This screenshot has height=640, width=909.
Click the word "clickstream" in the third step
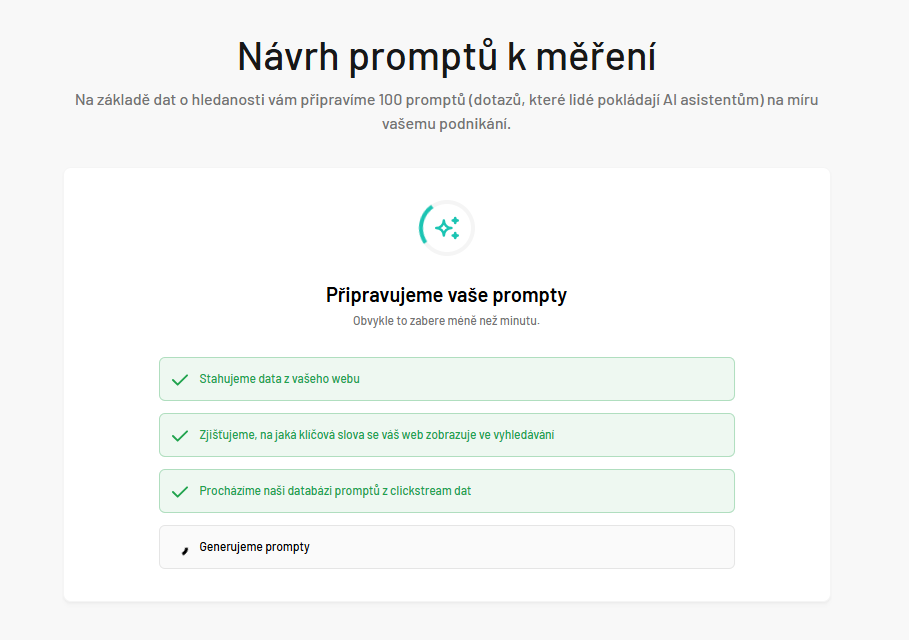pos(421,490)
